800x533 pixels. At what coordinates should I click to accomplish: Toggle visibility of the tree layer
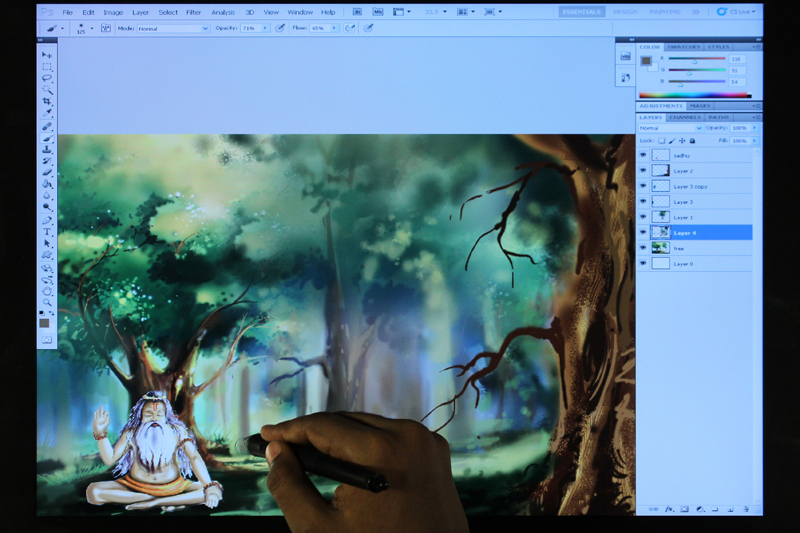[643, 248]
